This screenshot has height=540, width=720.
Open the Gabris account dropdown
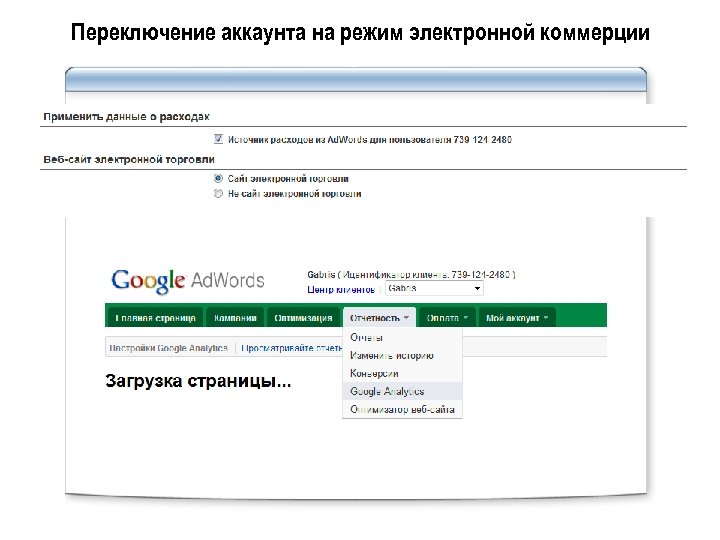click(434, 288)
